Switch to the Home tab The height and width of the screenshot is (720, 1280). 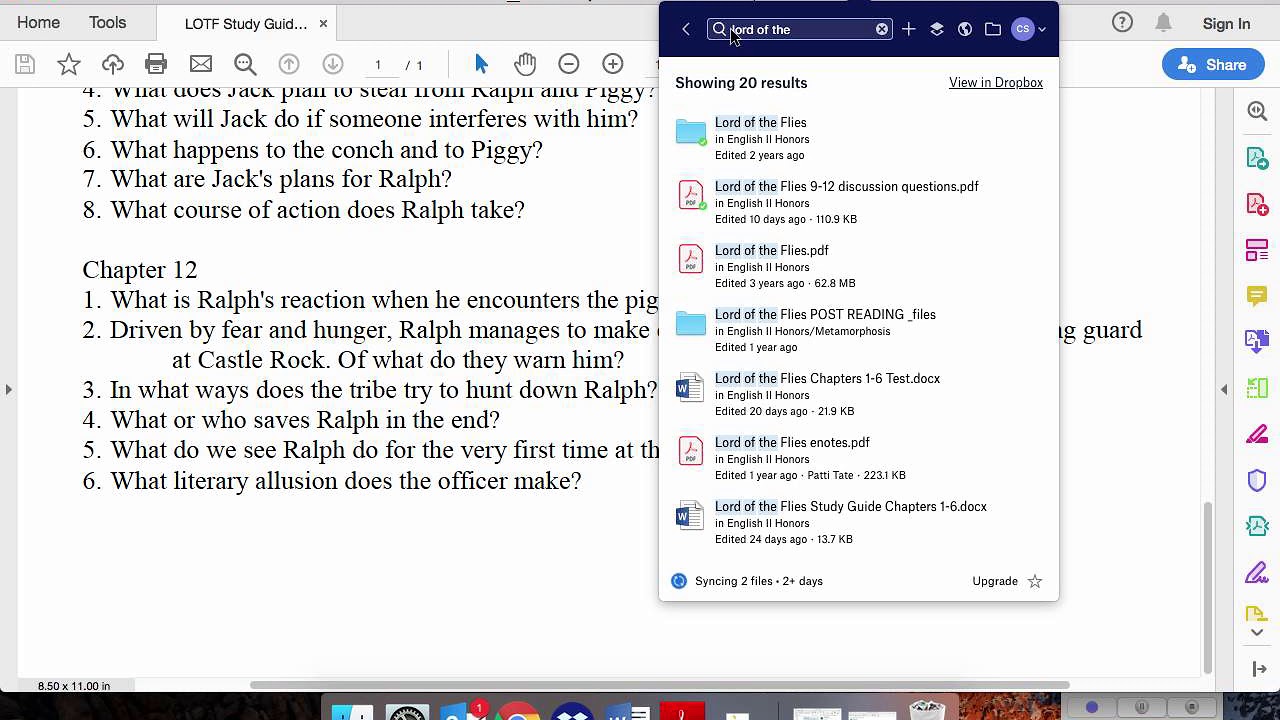pos(38,23)
